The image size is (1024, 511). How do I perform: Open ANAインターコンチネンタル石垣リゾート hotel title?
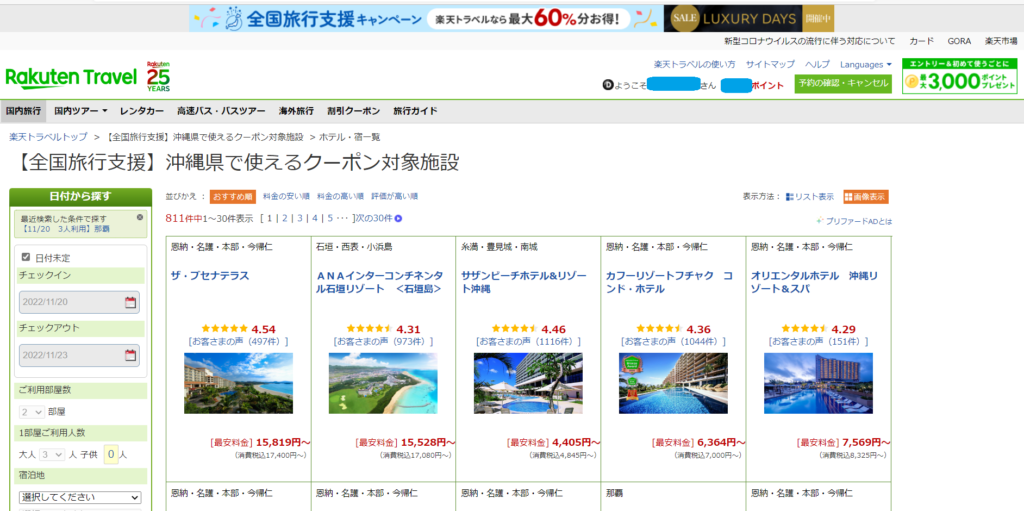pyautogui.click(x=379, y=282)
